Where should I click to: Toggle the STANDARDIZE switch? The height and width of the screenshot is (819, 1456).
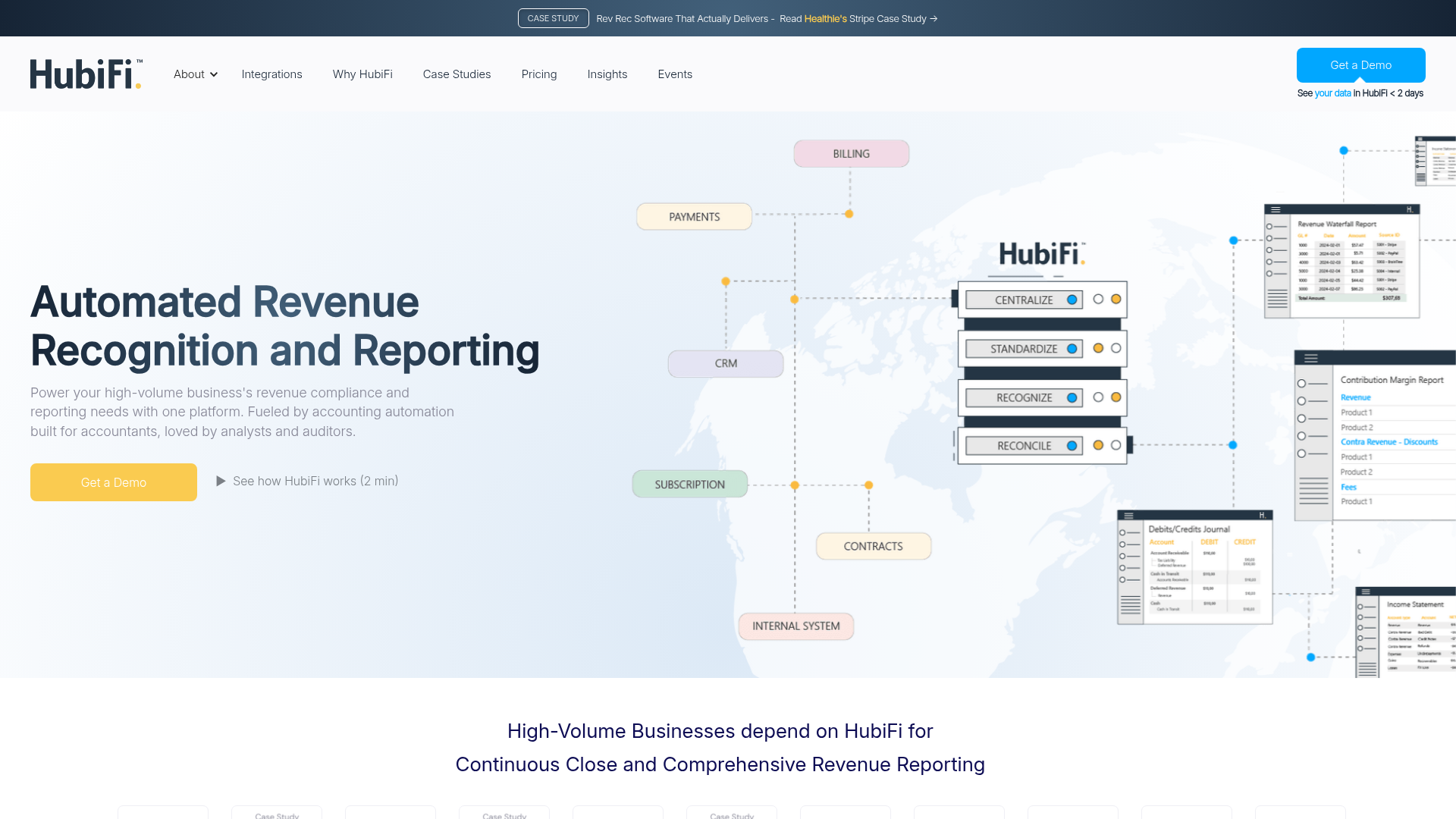click(1071, 348)
